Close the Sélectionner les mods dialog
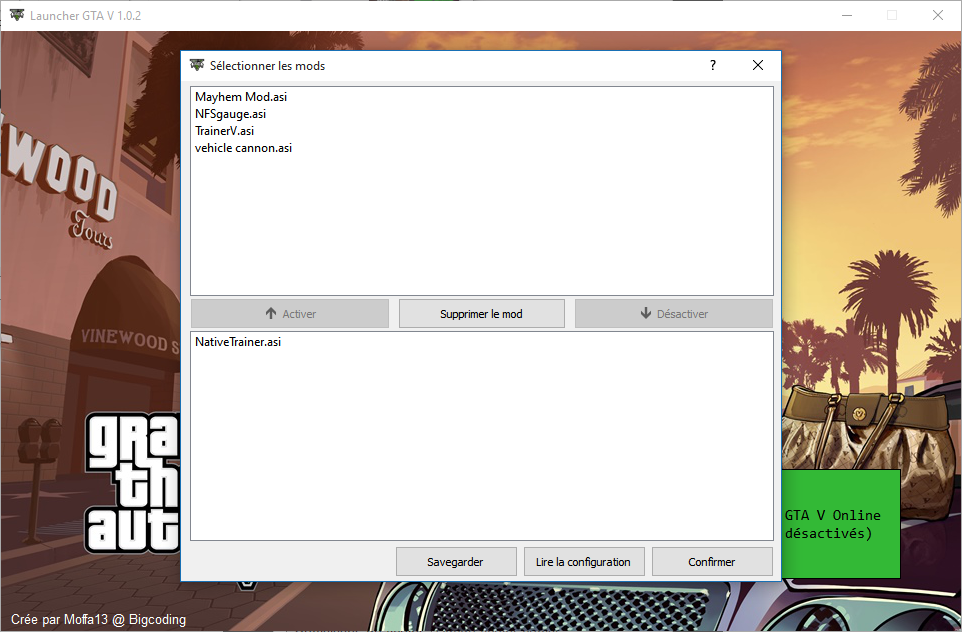 [x=758, y=66]
